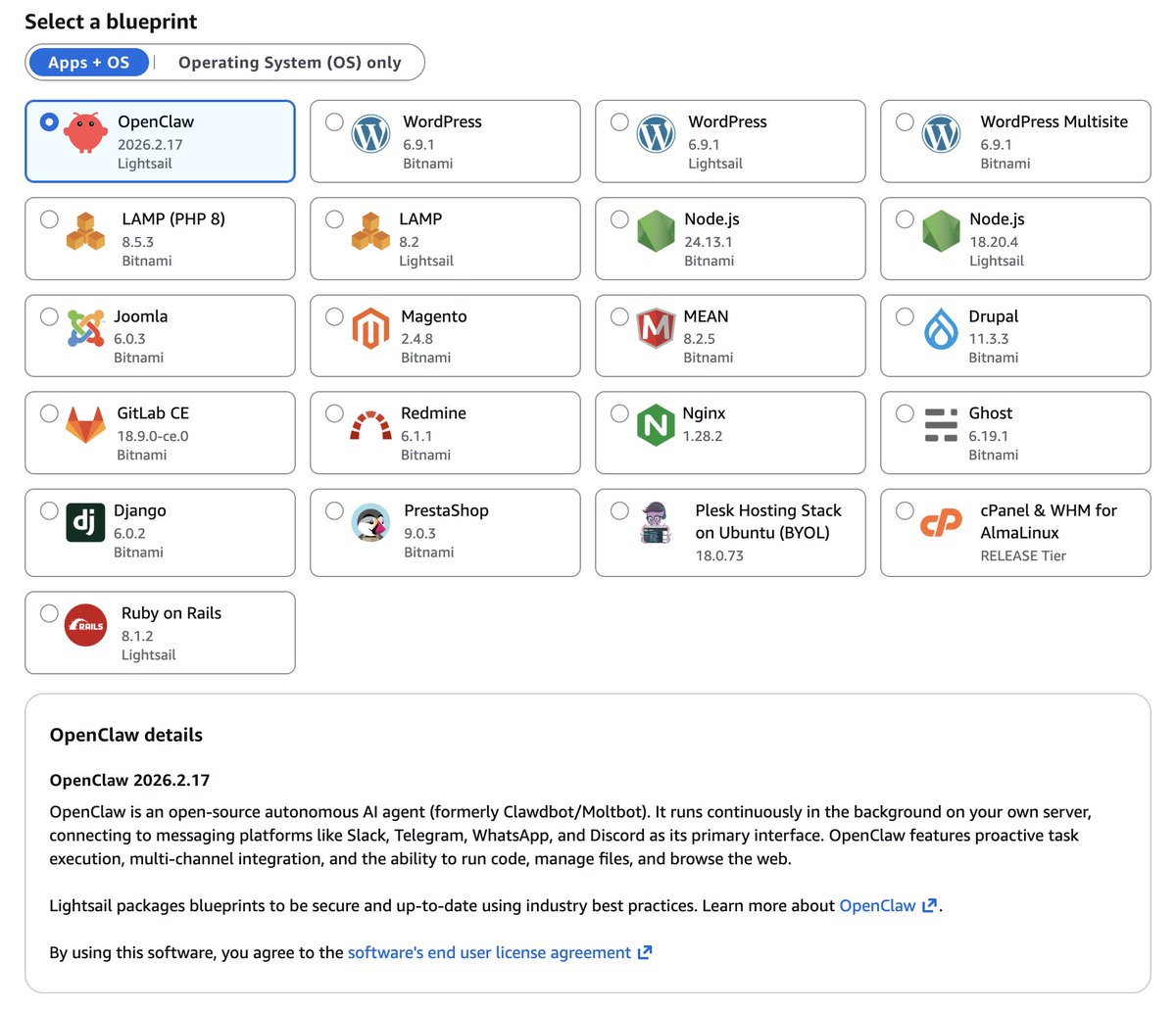Screen dimensions: 1176x1011
Task: Click the Ruby on Rails logo icon
Action: click(x=85, y=625)
